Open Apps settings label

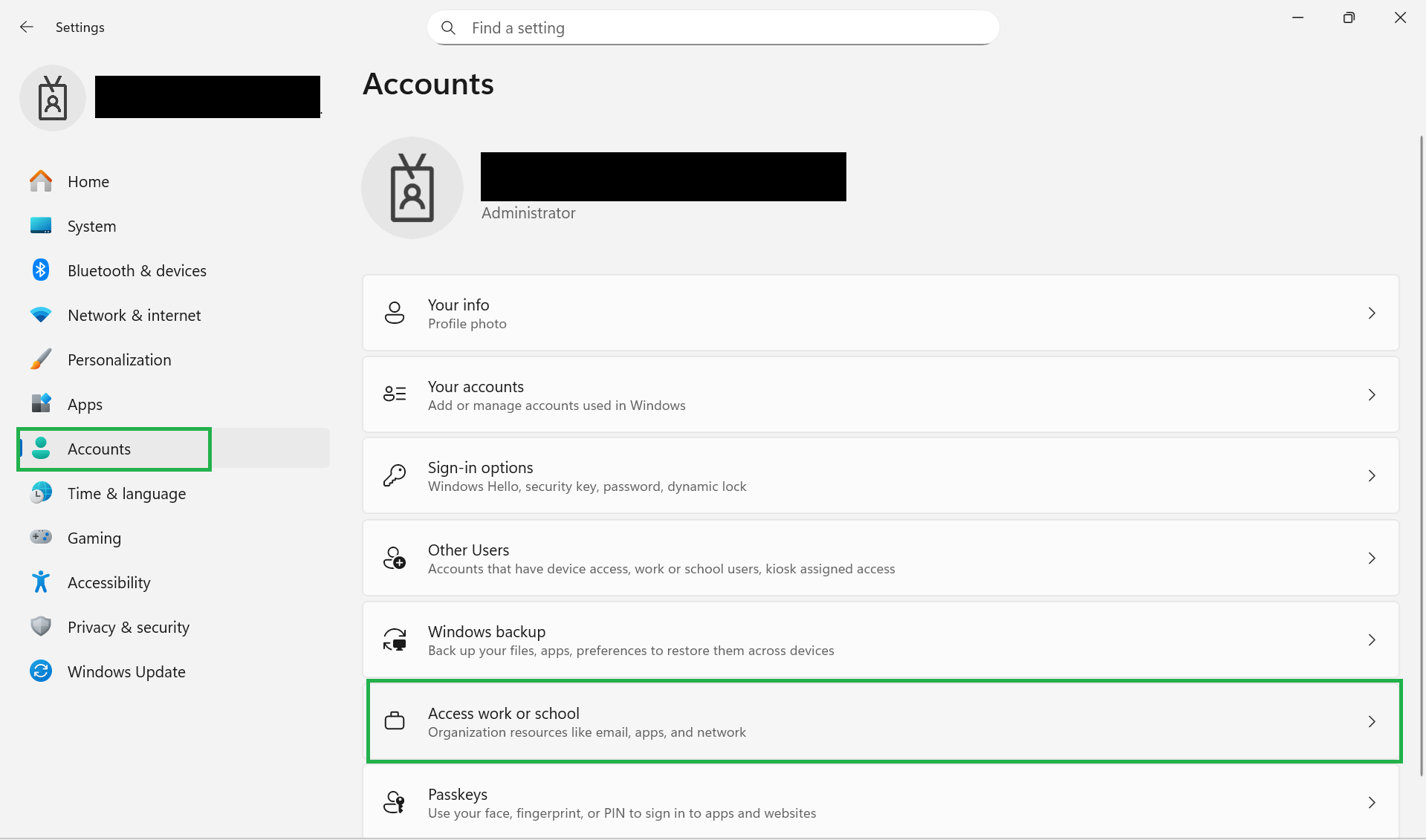(85, 405)
